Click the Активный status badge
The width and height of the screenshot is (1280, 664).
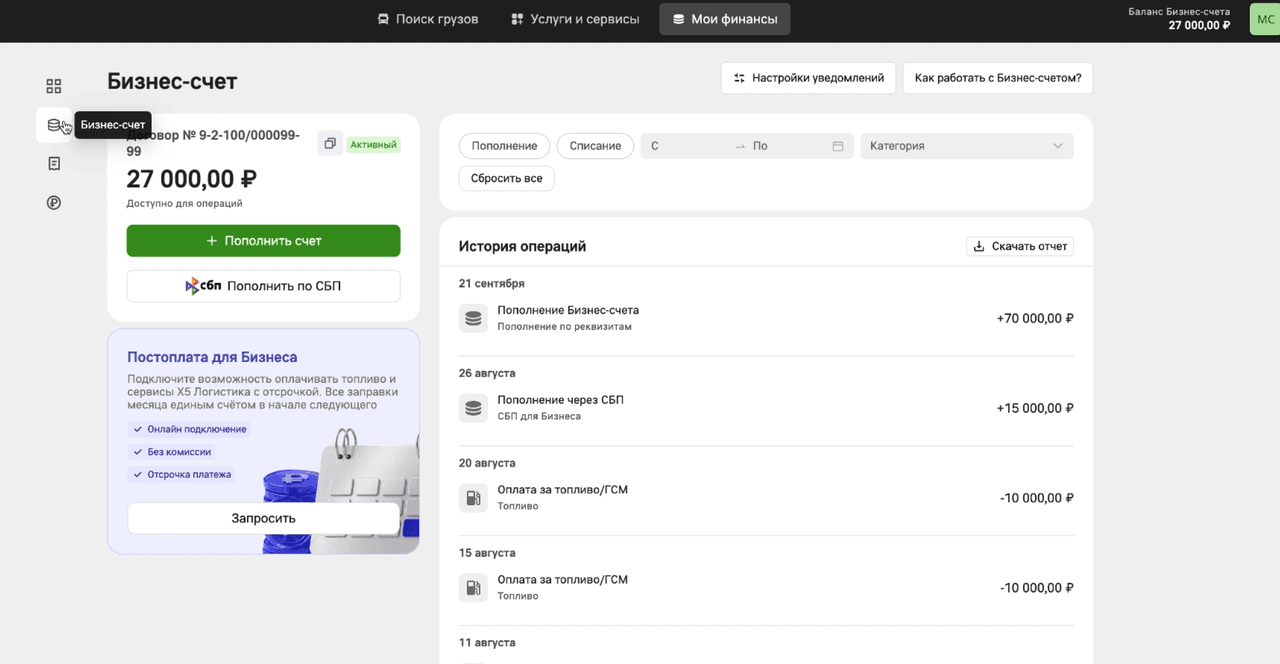tap(373, 144)
